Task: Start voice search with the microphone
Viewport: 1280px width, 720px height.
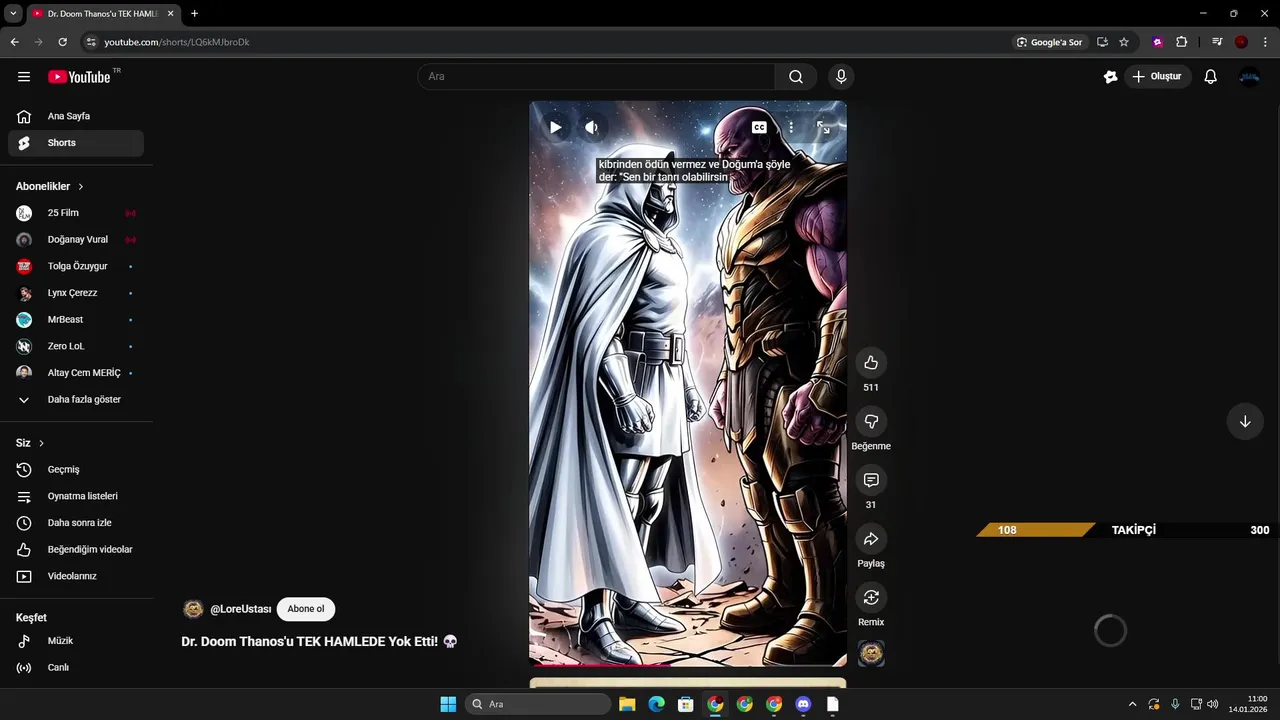Action: pos(841,77)
